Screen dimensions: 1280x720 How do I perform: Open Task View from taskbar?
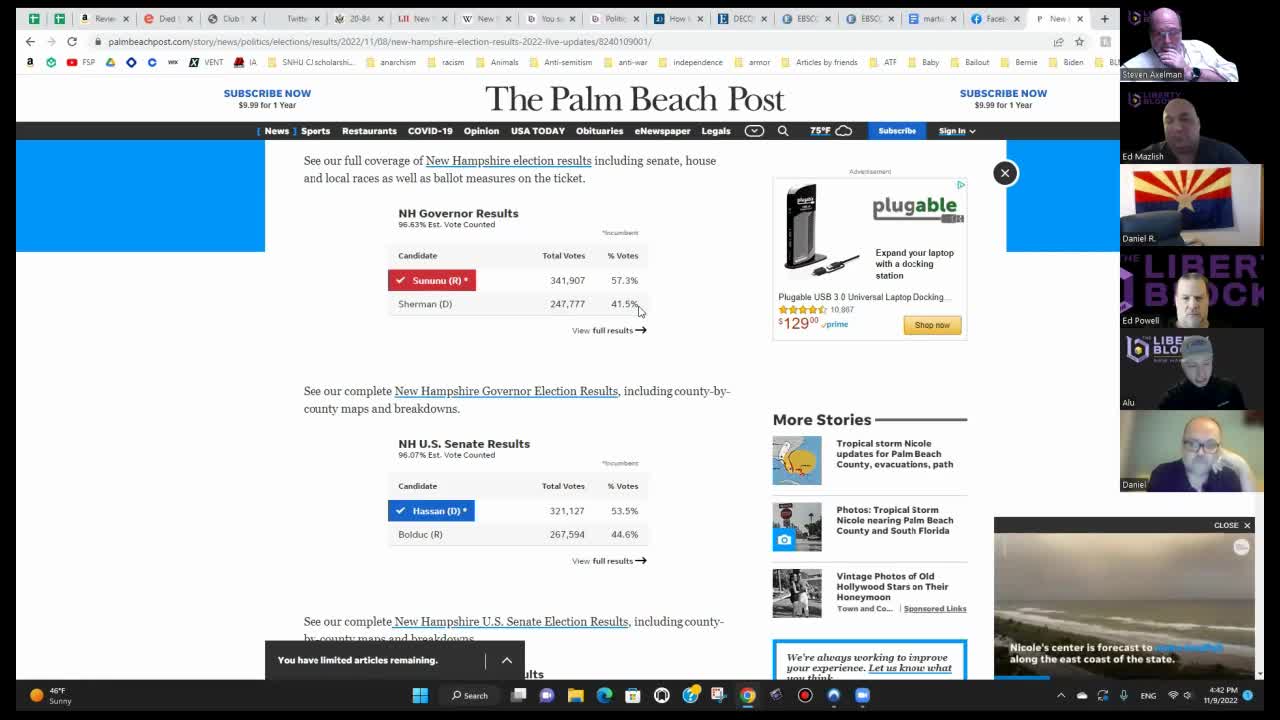click(x=518, y=695)
